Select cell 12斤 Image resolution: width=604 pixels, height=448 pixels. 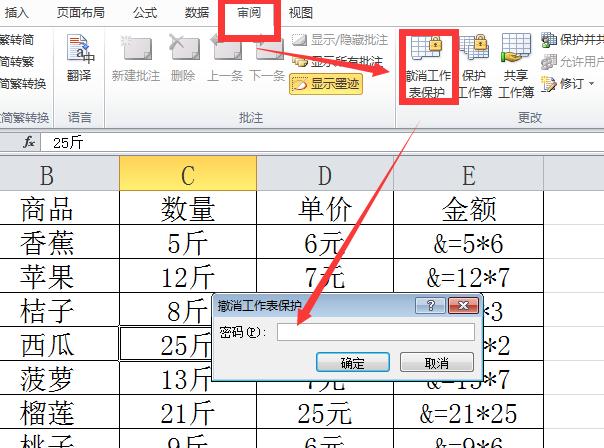click(188, 276)
